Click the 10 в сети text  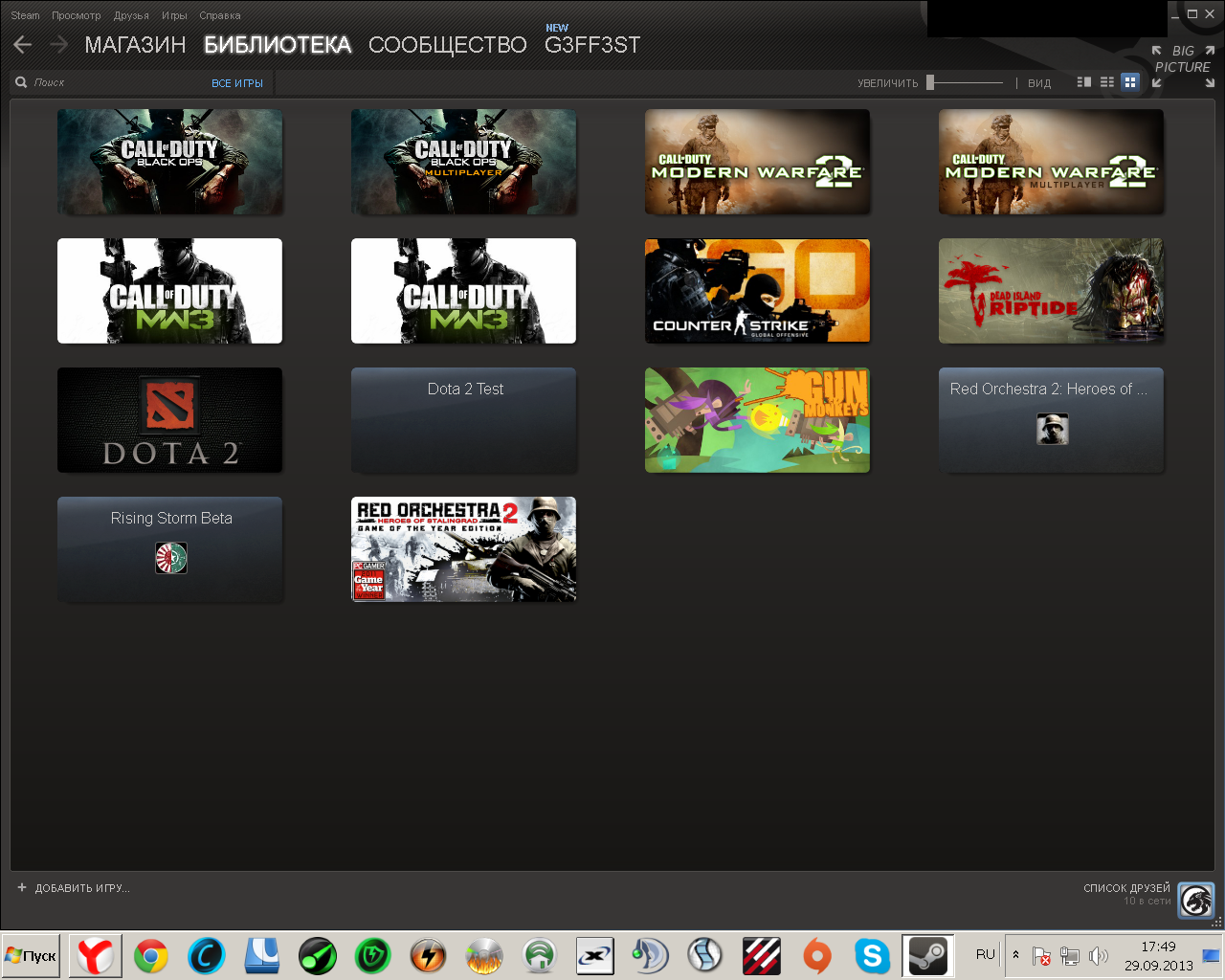click(1147, 902)
